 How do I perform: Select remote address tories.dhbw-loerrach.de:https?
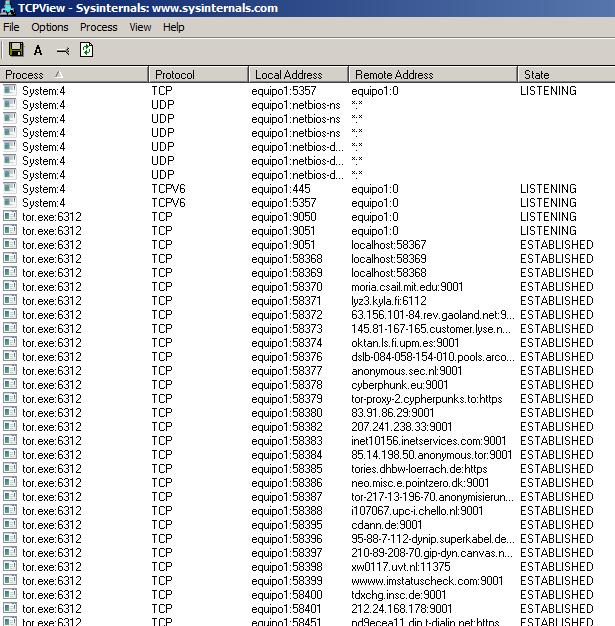[x=419, y=469]
